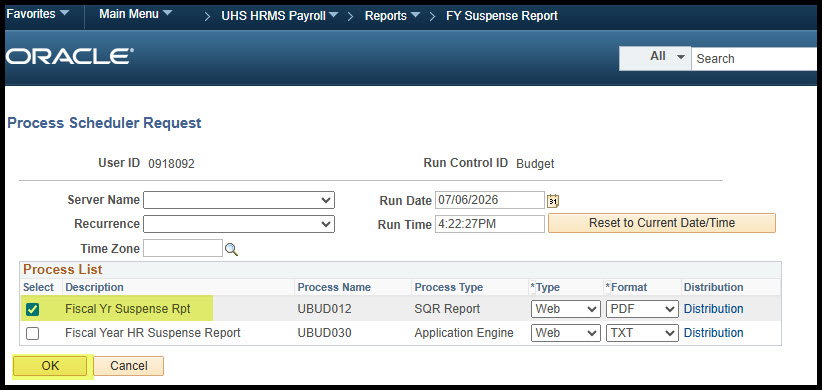
Task: Click the OK button
Action: tap(50, 366)
